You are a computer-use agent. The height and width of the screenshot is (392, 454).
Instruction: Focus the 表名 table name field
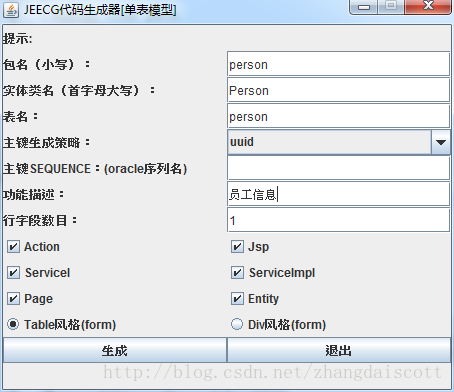[338, 116]
